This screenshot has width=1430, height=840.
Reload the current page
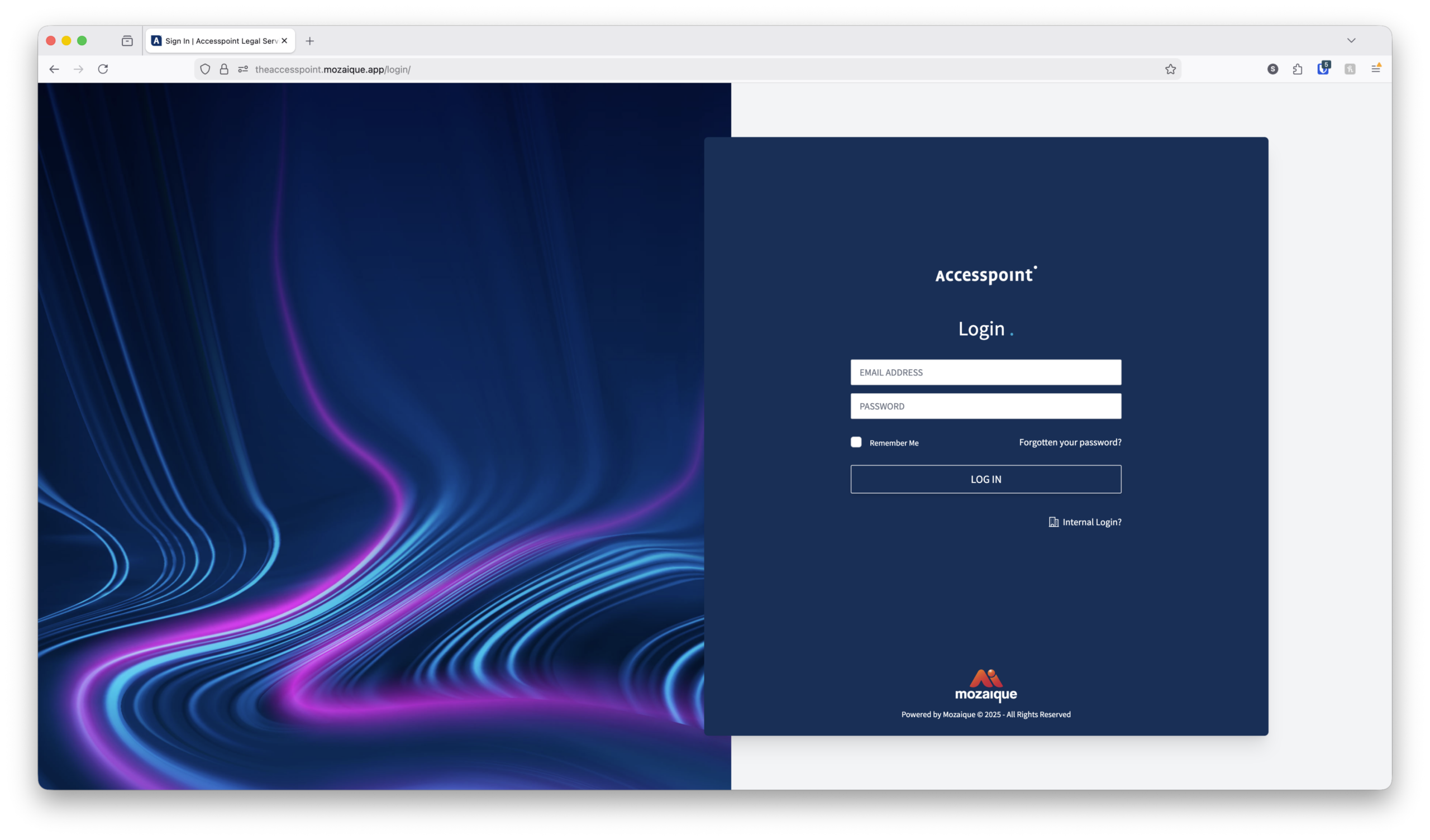103,69
